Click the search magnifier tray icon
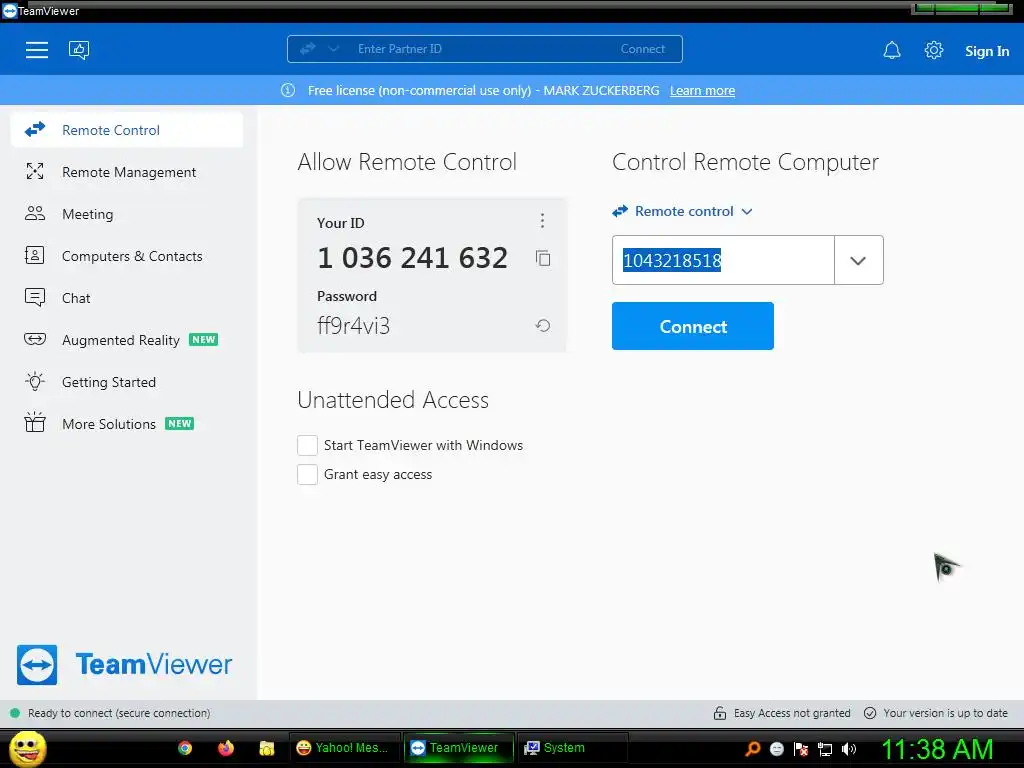 753,749
